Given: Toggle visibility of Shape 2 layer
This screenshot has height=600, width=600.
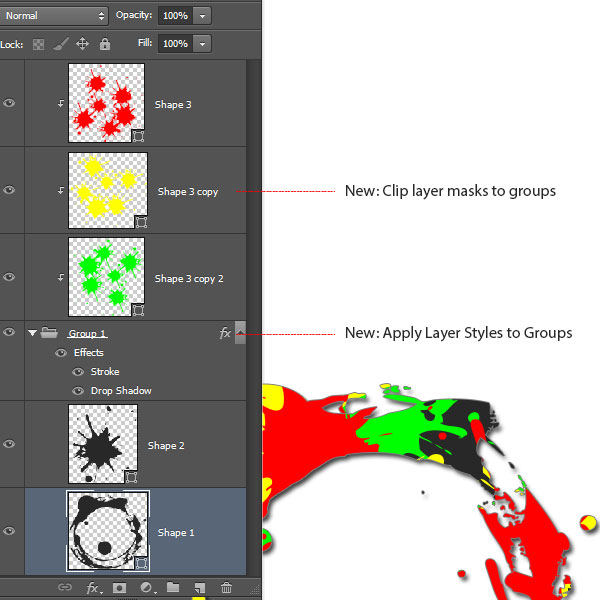Looking at the screenshot, I should coord(10,446).
